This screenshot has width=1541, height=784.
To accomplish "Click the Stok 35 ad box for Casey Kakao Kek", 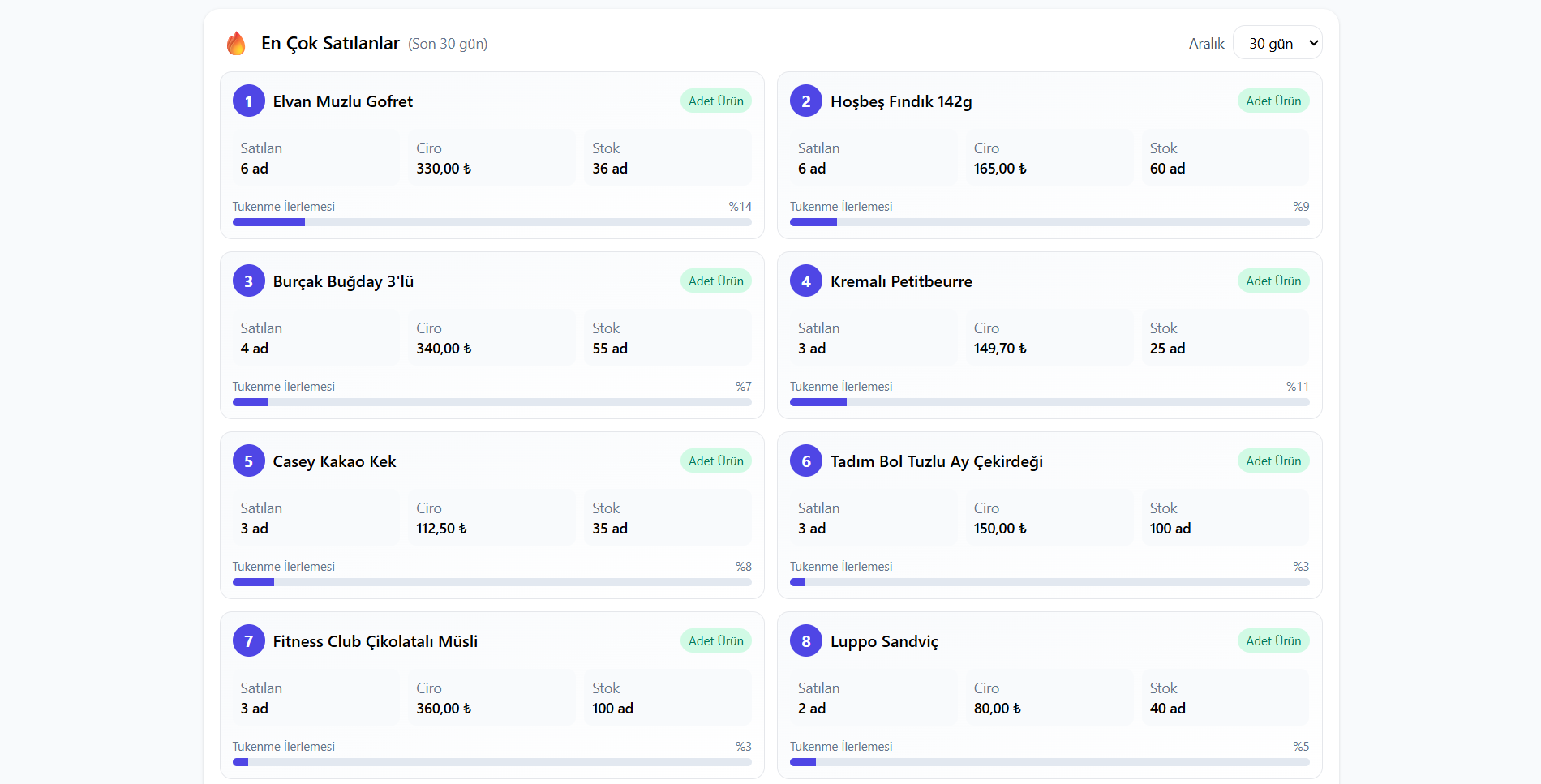I will click(x=667, y=518).
